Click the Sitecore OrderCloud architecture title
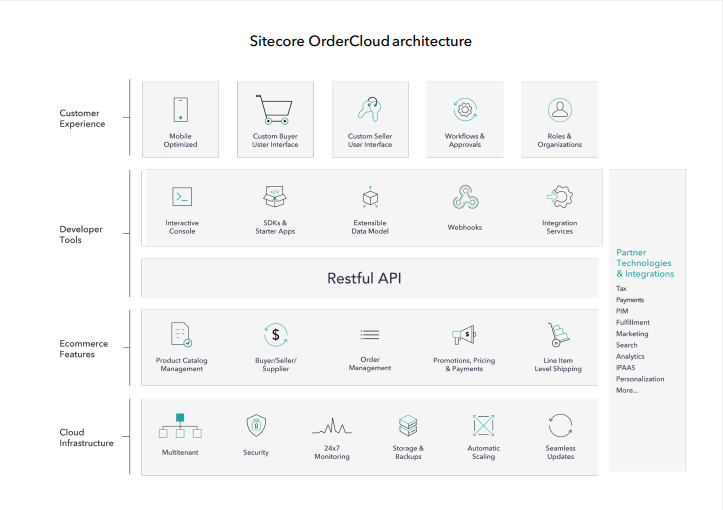This screenshot has width=723, height=510. (x=361, y=41)
